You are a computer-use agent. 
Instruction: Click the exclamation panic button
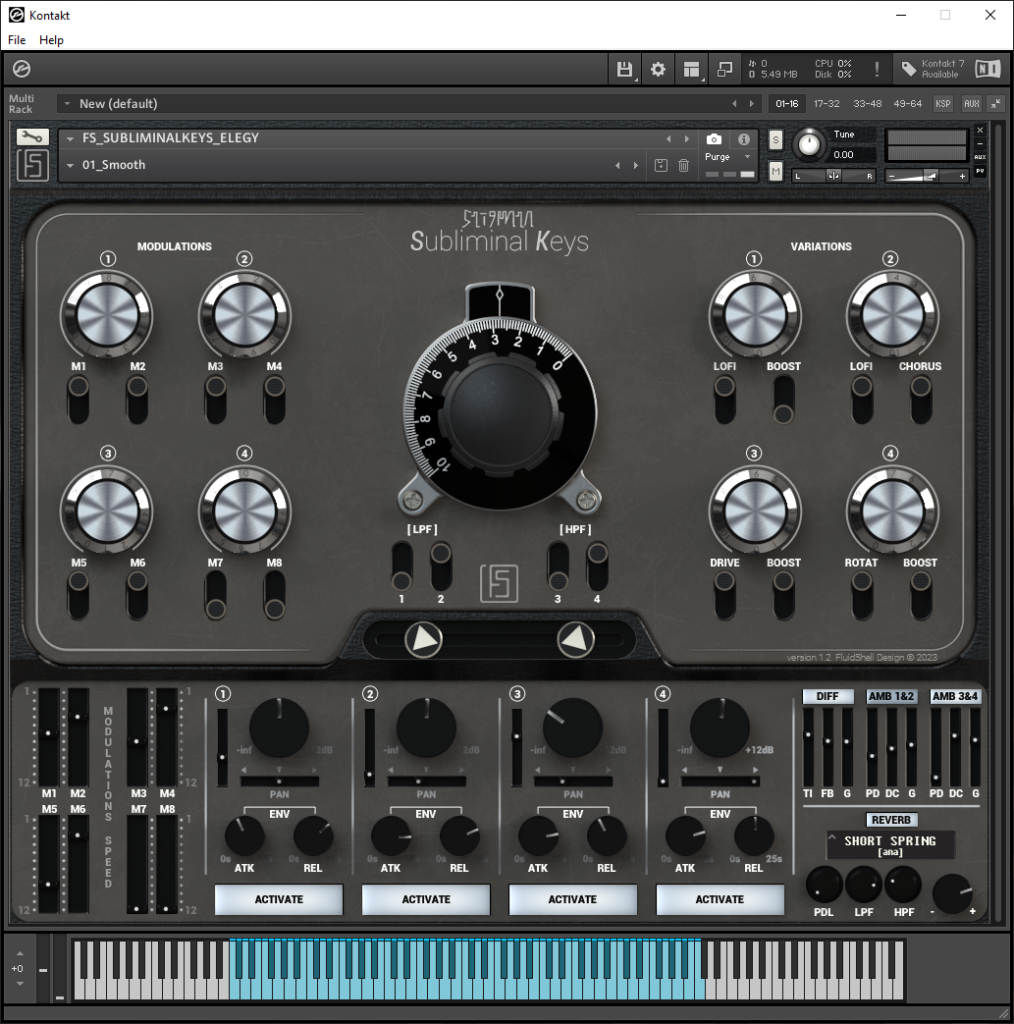pyautogui.click(x=876, y=69)
